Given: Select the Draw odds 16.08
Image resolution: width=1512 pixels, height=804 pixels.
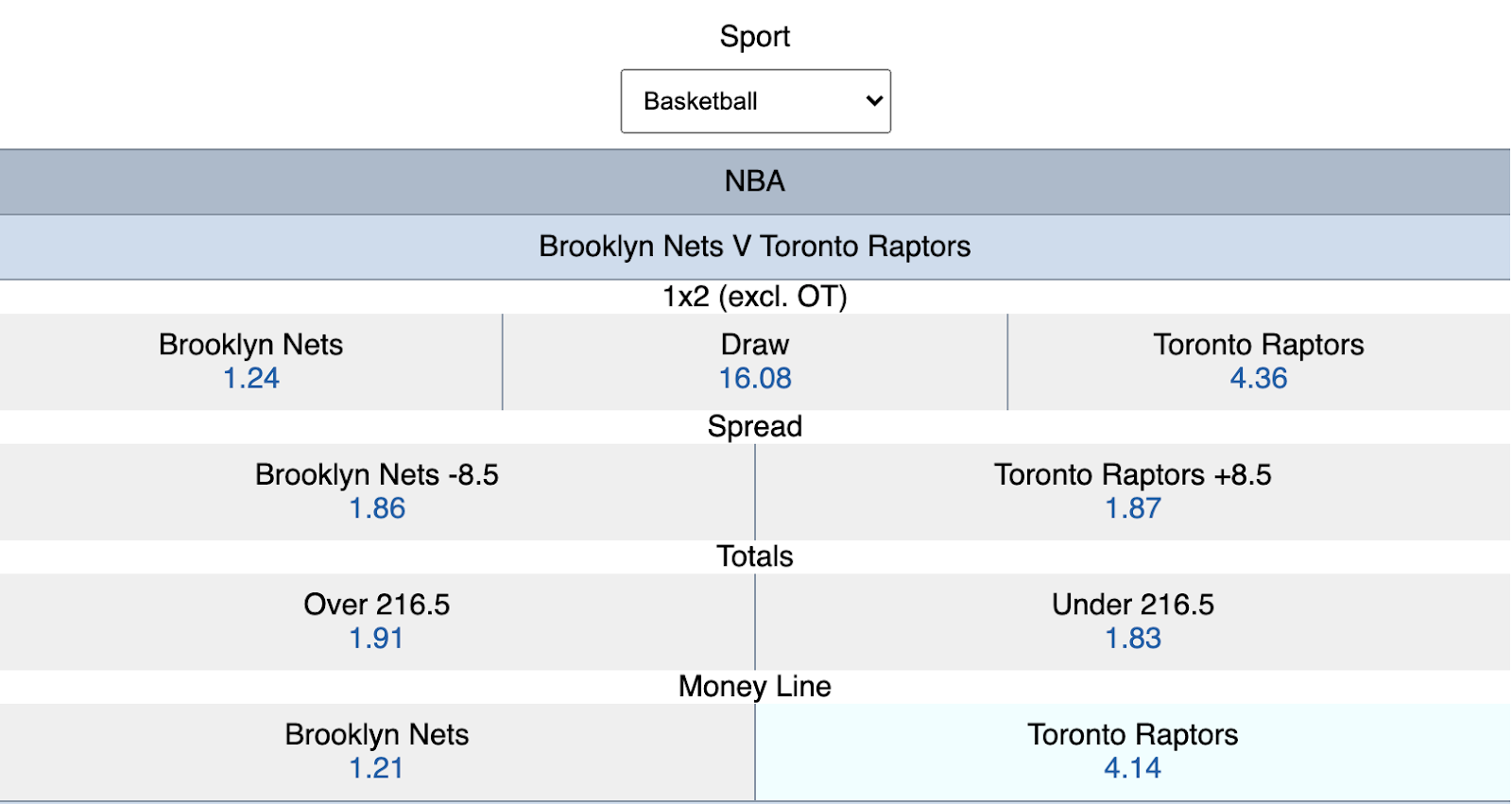Looking at the screenshot, I should (755, 362).
